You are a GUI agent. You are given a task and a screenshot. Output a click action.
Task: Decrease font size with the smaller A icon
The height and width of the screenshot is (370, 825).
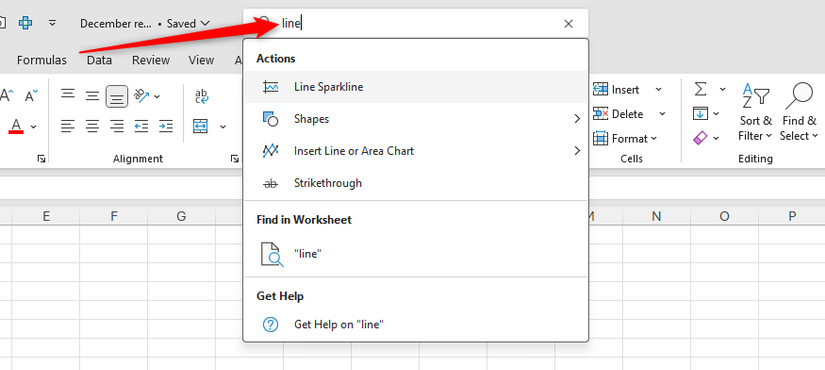pyautogui.click(x=31, y=95)
